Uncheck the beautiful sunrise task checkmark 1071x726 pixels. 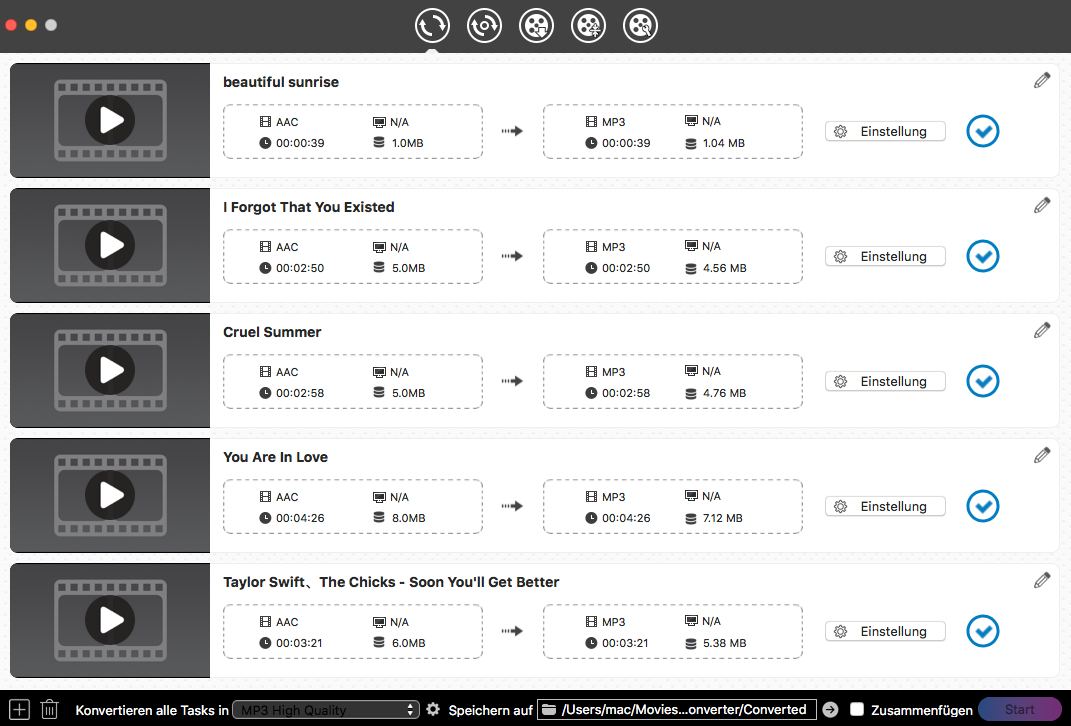point(983,131)
